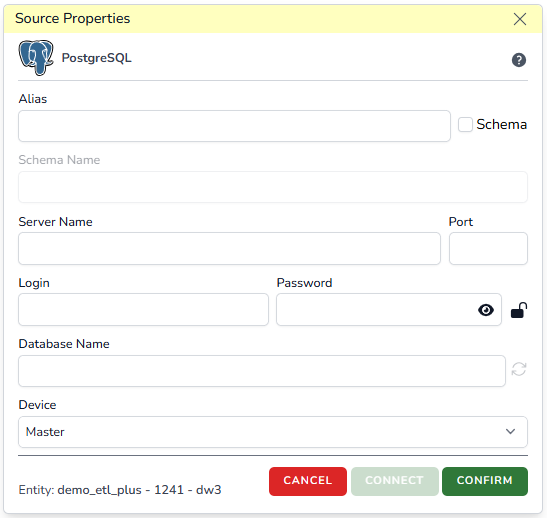
Task: Click into the Schema Name field
Action: click(x=273, y=187)
